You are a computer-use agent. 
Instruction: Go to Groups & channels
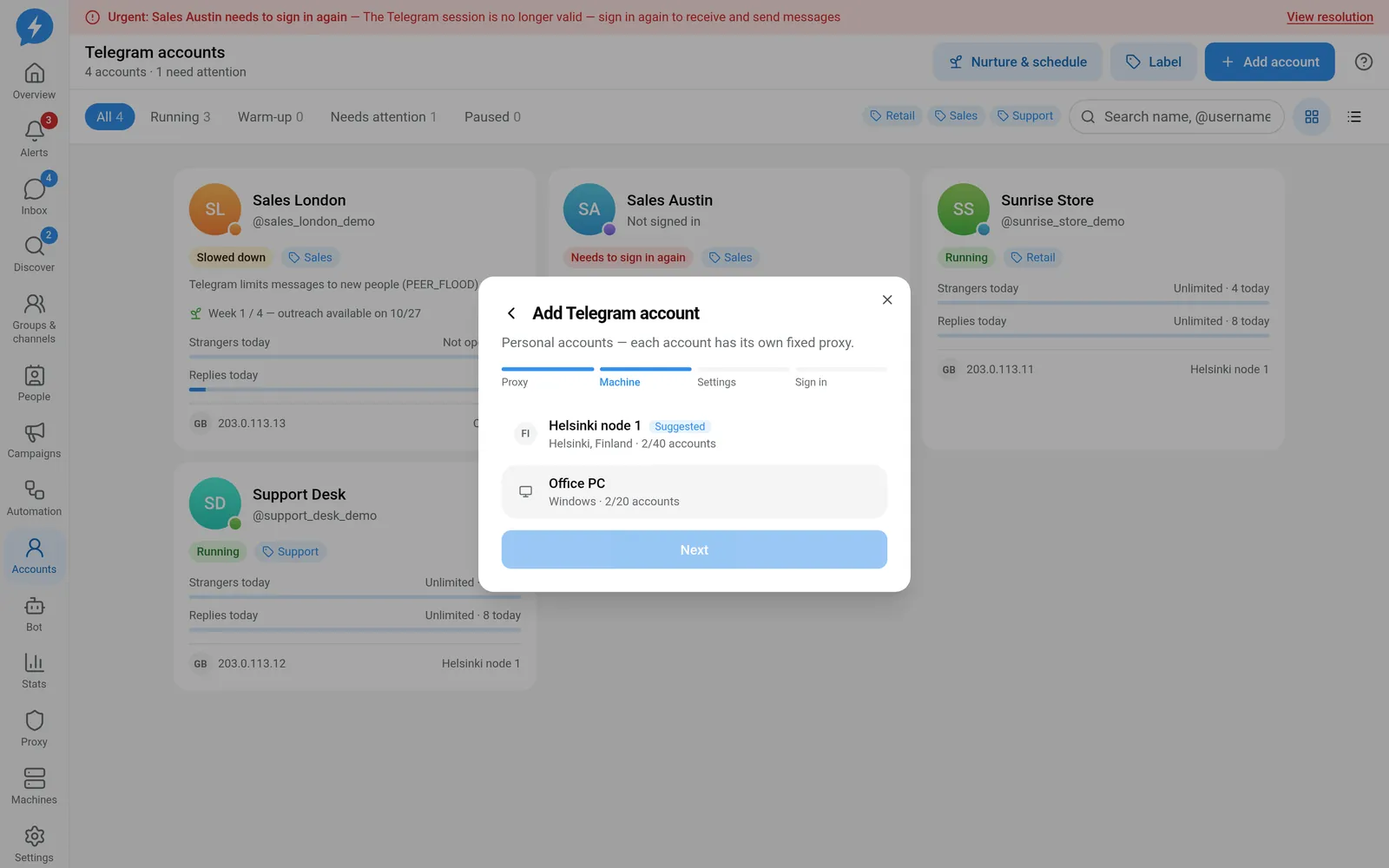click(x=34, y=318)
